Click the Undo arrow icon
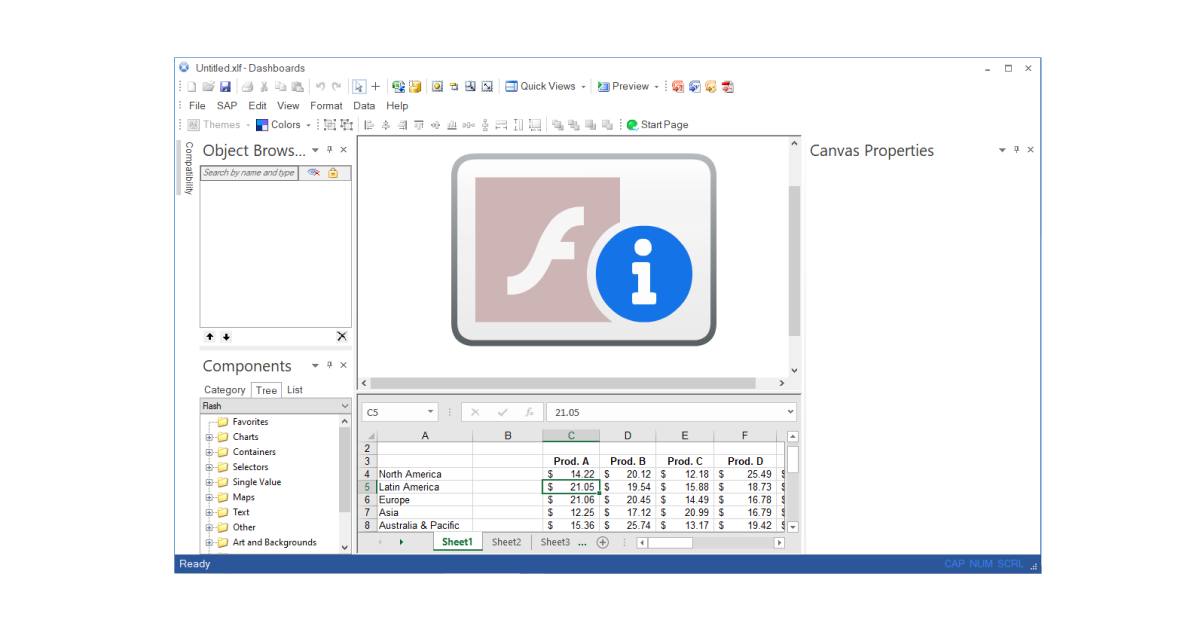Viewport: 1200px width, 627px height. pos(320,86)
